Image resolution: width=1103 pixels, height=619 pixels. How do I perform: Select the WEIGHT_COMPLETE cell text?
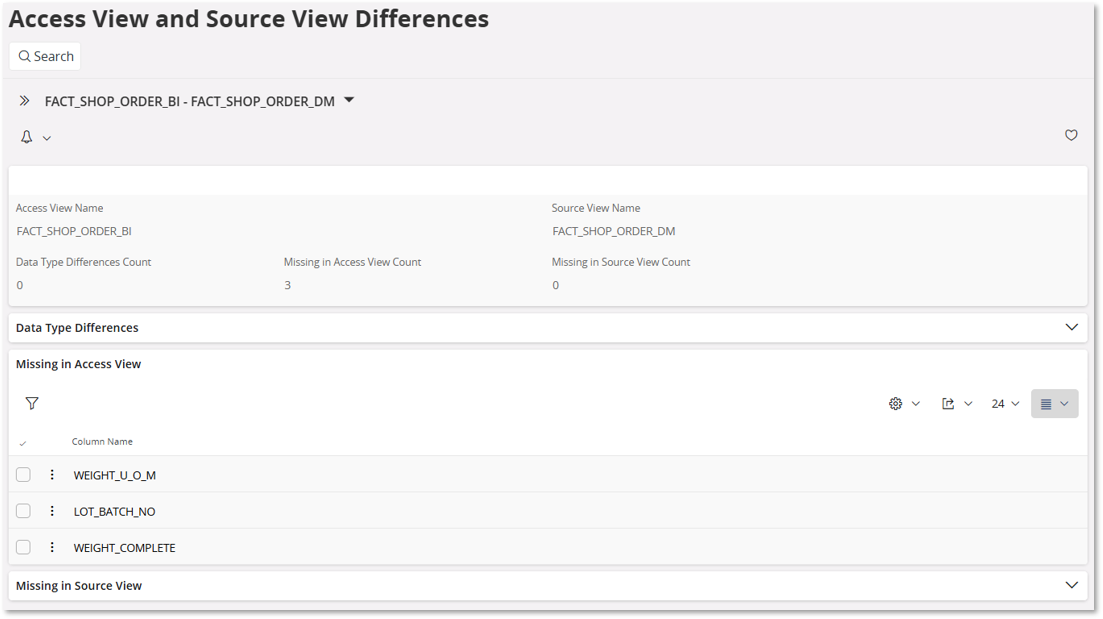(125, 548)
